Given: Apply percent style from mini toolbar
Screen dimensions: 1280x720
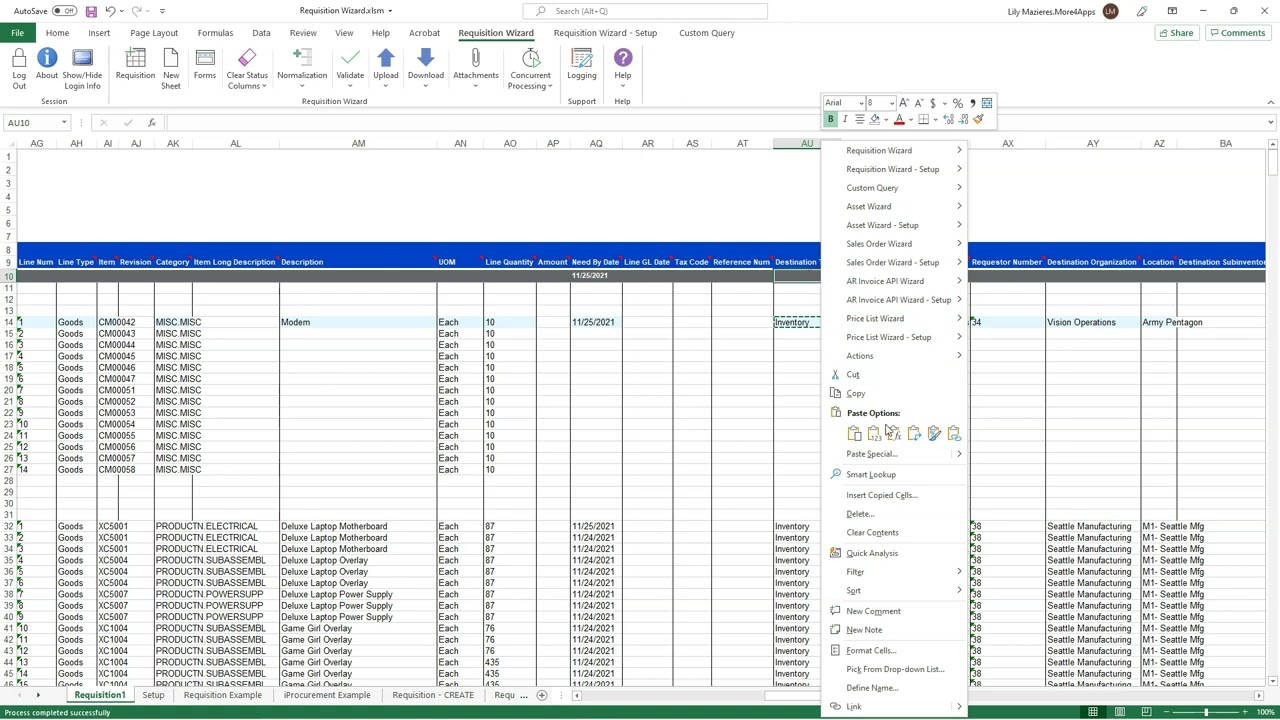Looking at the screenshot, I should 958,103.
